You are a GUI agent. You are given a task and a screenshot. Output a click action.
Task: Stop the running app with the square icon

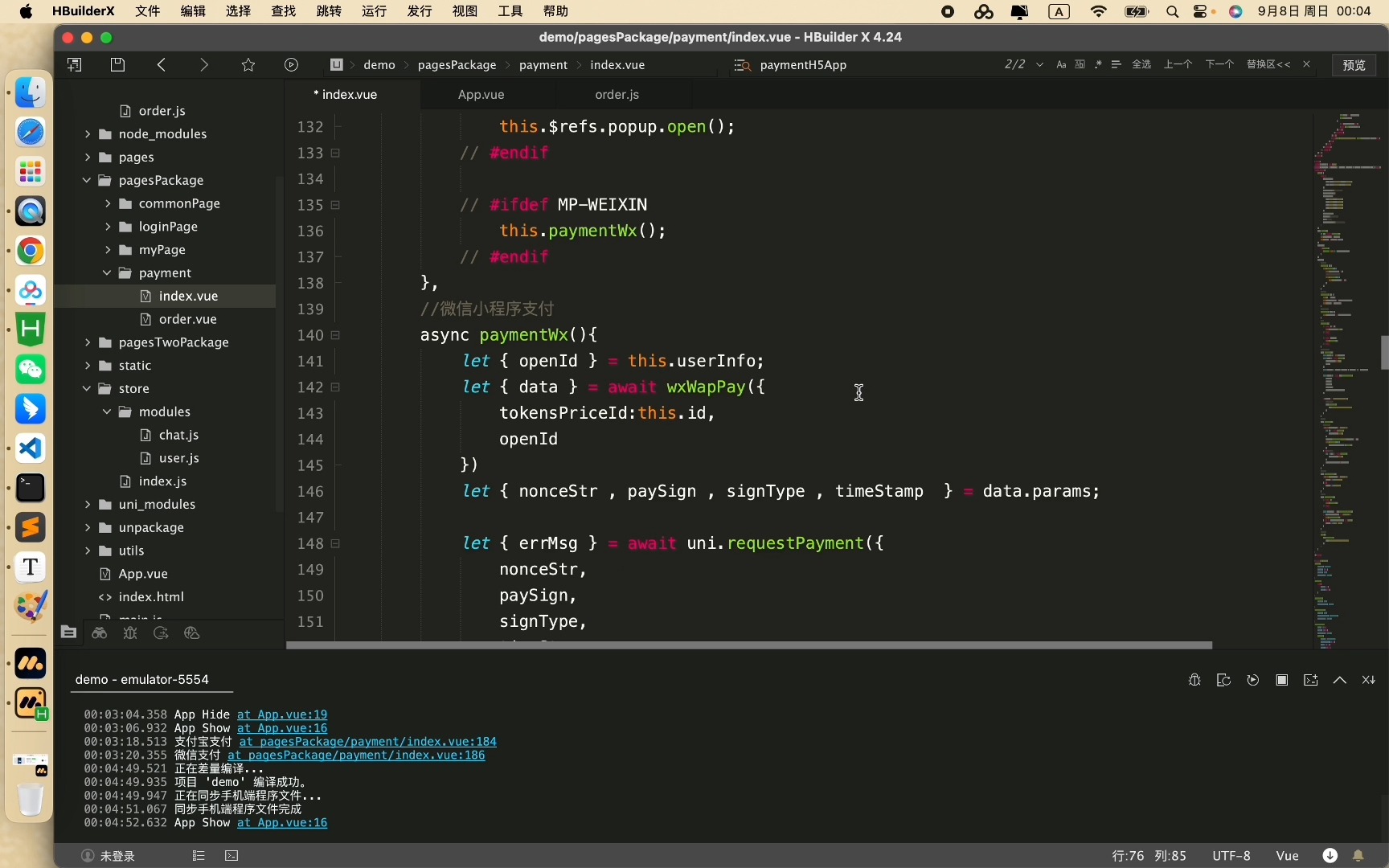pos(1282,680)
